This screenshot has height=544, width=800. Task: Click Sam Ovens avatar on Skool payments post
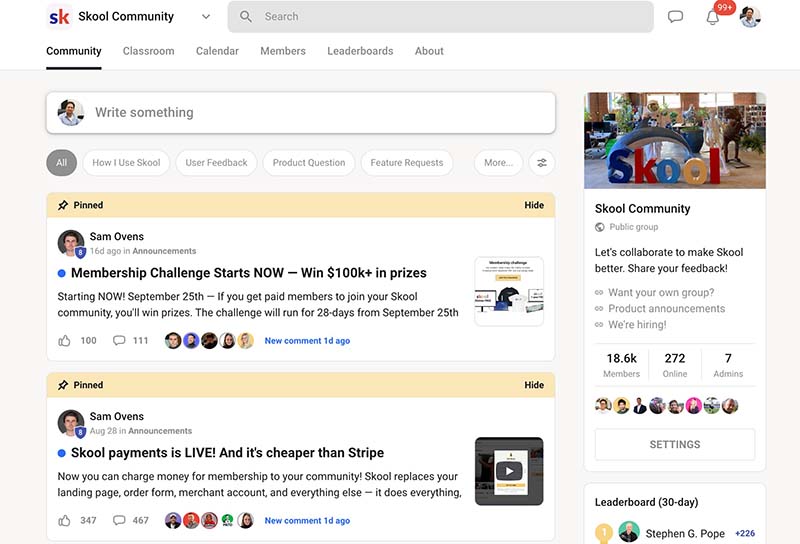[x=71, y=423]
